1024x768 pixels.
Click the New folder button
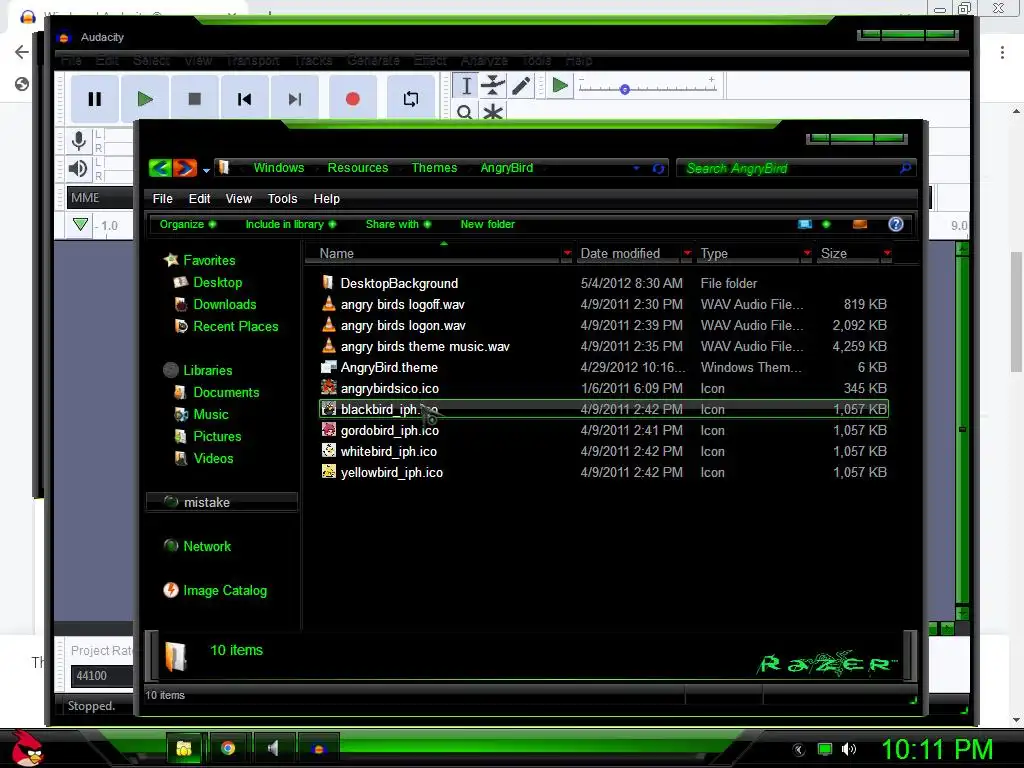pyautogui.click(x=487, y=224)
